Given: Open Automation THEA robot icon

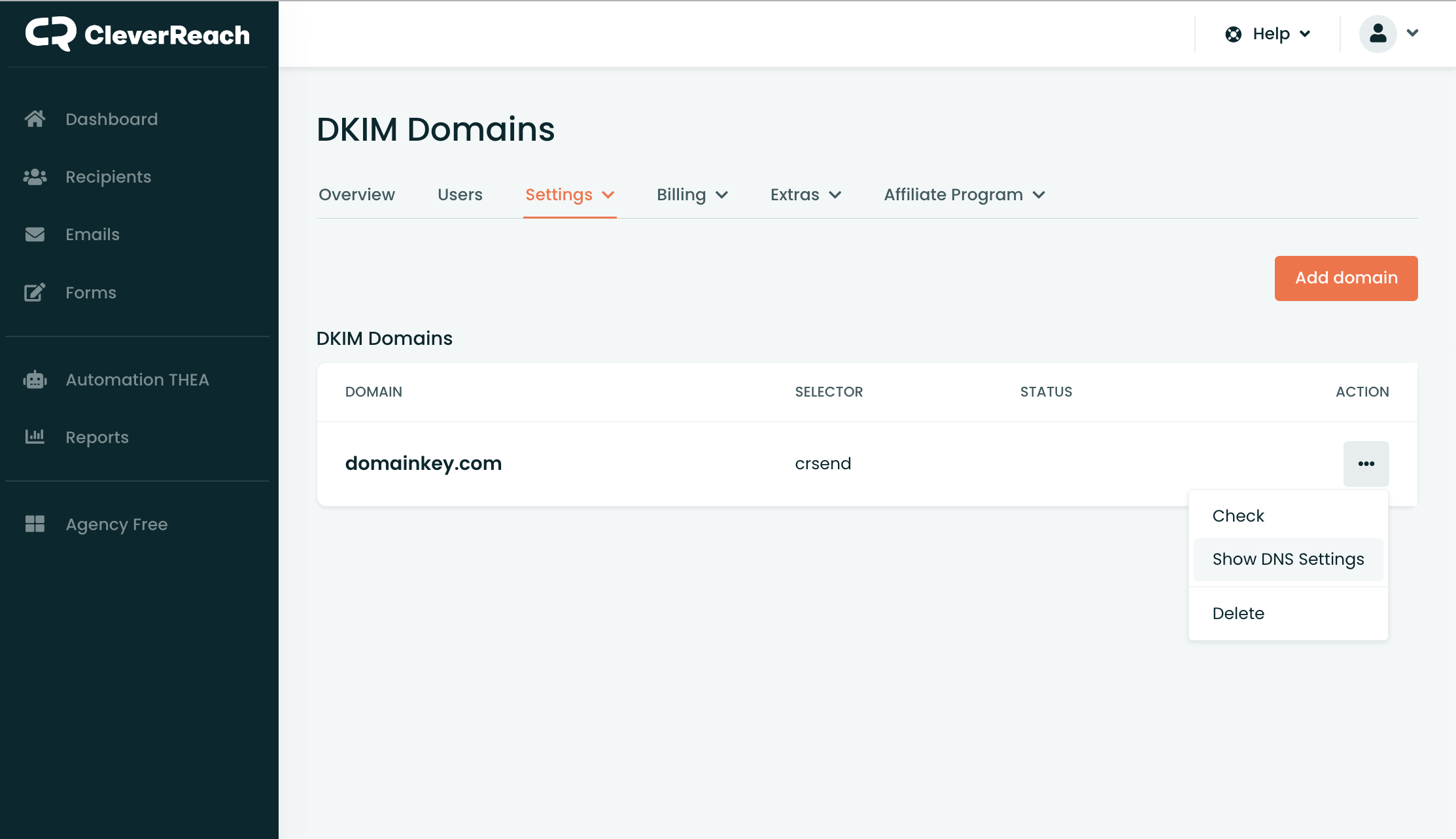Looking at the screenshot, I should [35, 380].
